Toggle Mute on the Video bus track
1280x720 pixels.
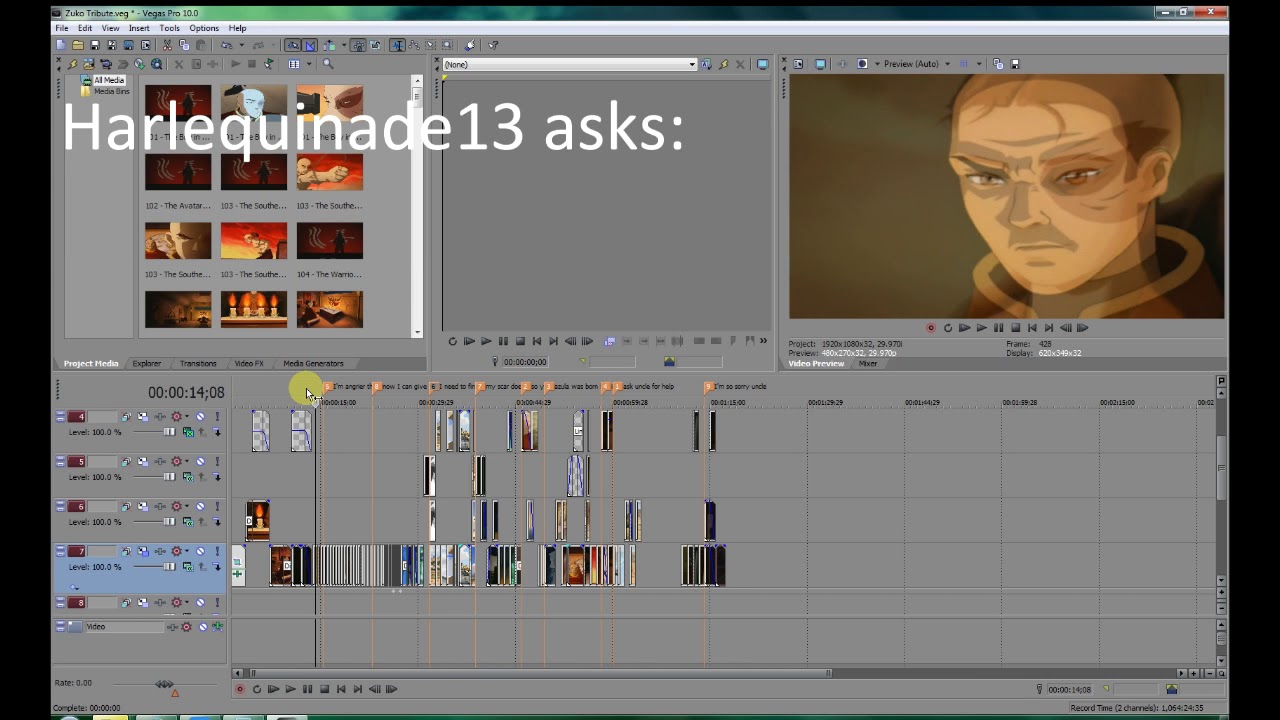pyautogui.click(x=203, y=627)
